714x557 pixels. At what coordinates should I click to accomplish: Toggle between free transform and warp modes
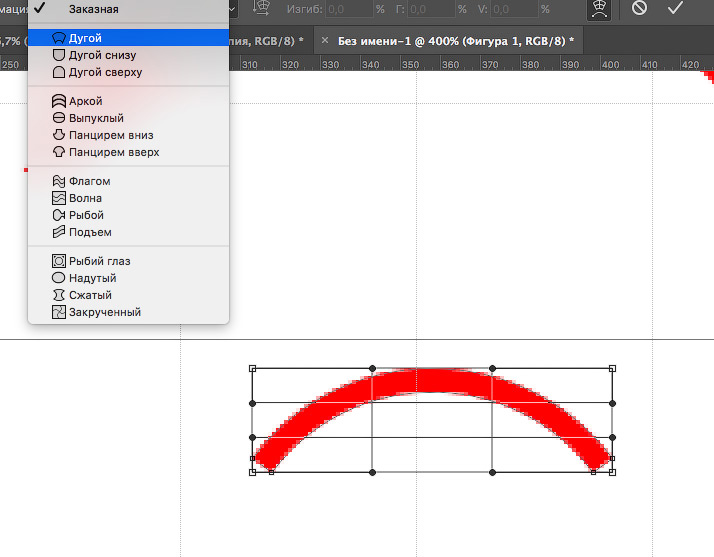coord(599,9)
